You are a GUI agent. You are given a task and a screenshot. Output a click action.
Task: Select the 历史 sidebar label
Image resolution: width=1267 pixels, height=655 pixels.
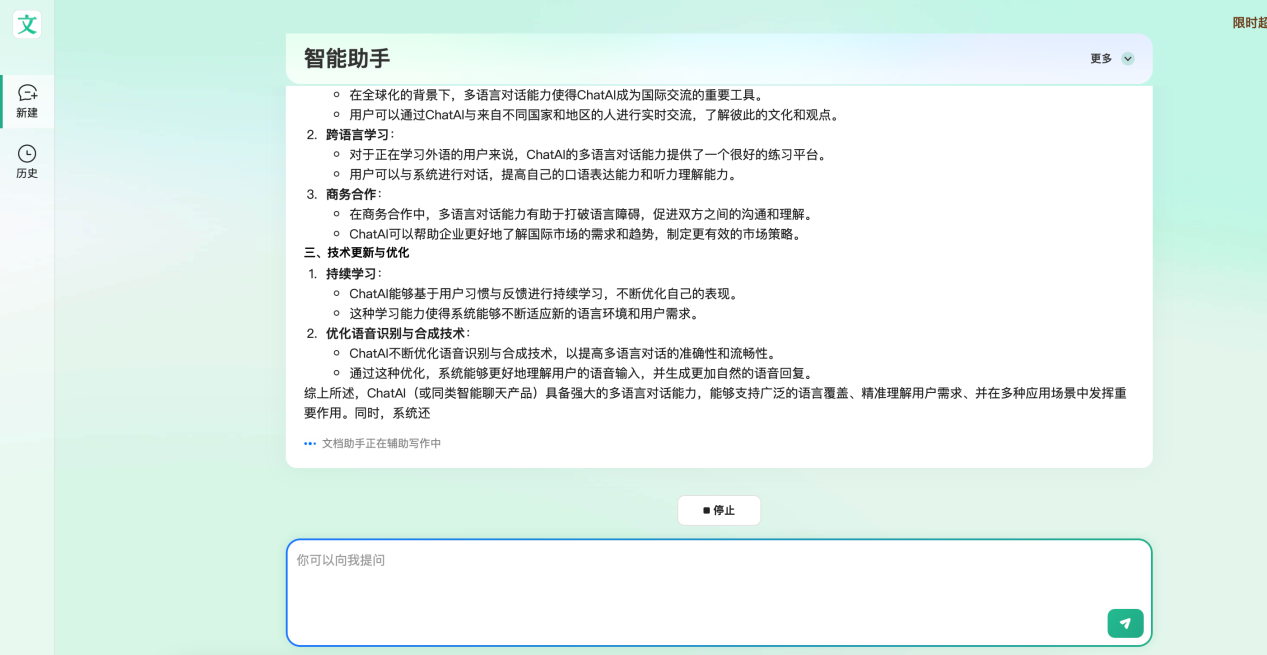tap(27, 173)
